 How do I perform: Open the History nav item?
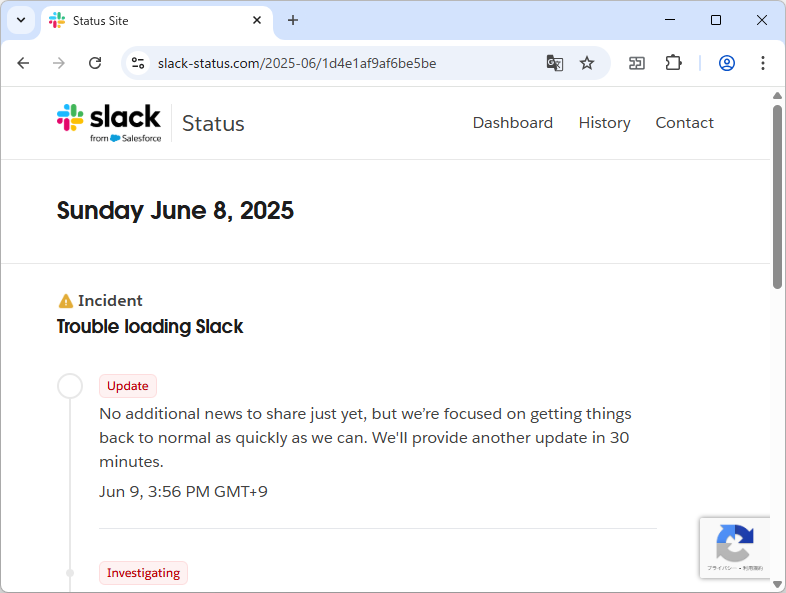[x=604, y=123]
